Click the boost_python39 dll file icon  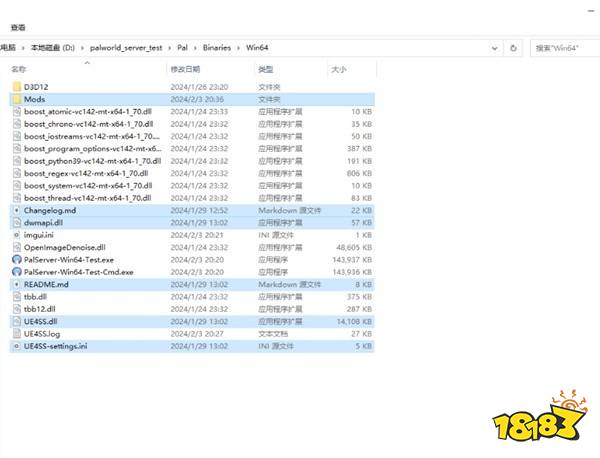point(16,161)
